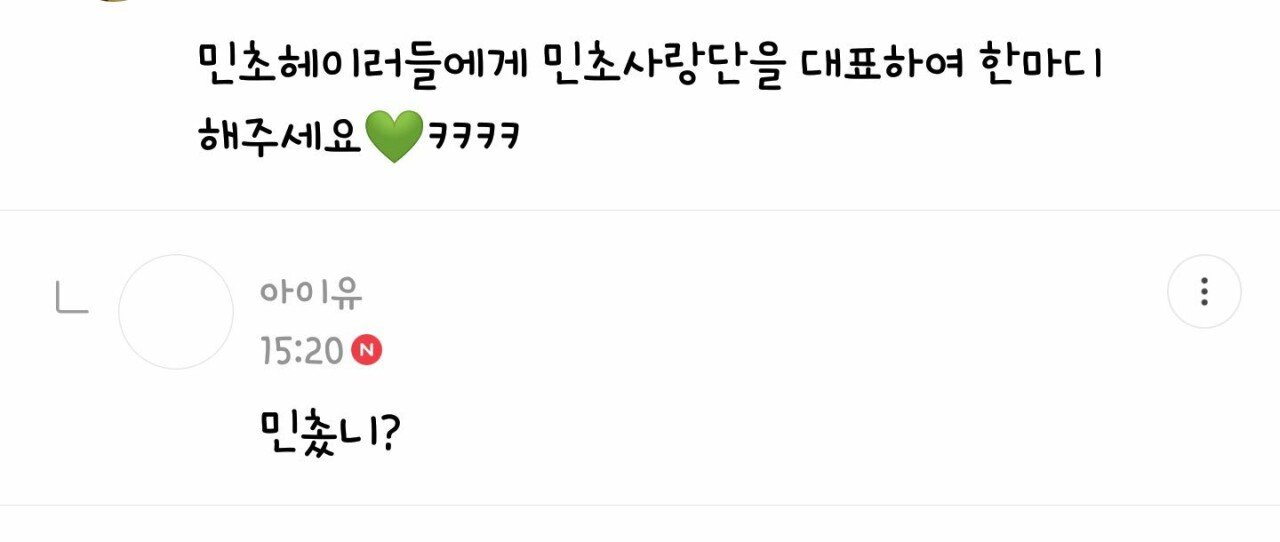Image resolution: width=1280 pixels, height=542 pixels.
Task: Open 아이유's blank profile picture
Action: pyautogui.click(x=176, y=312)
